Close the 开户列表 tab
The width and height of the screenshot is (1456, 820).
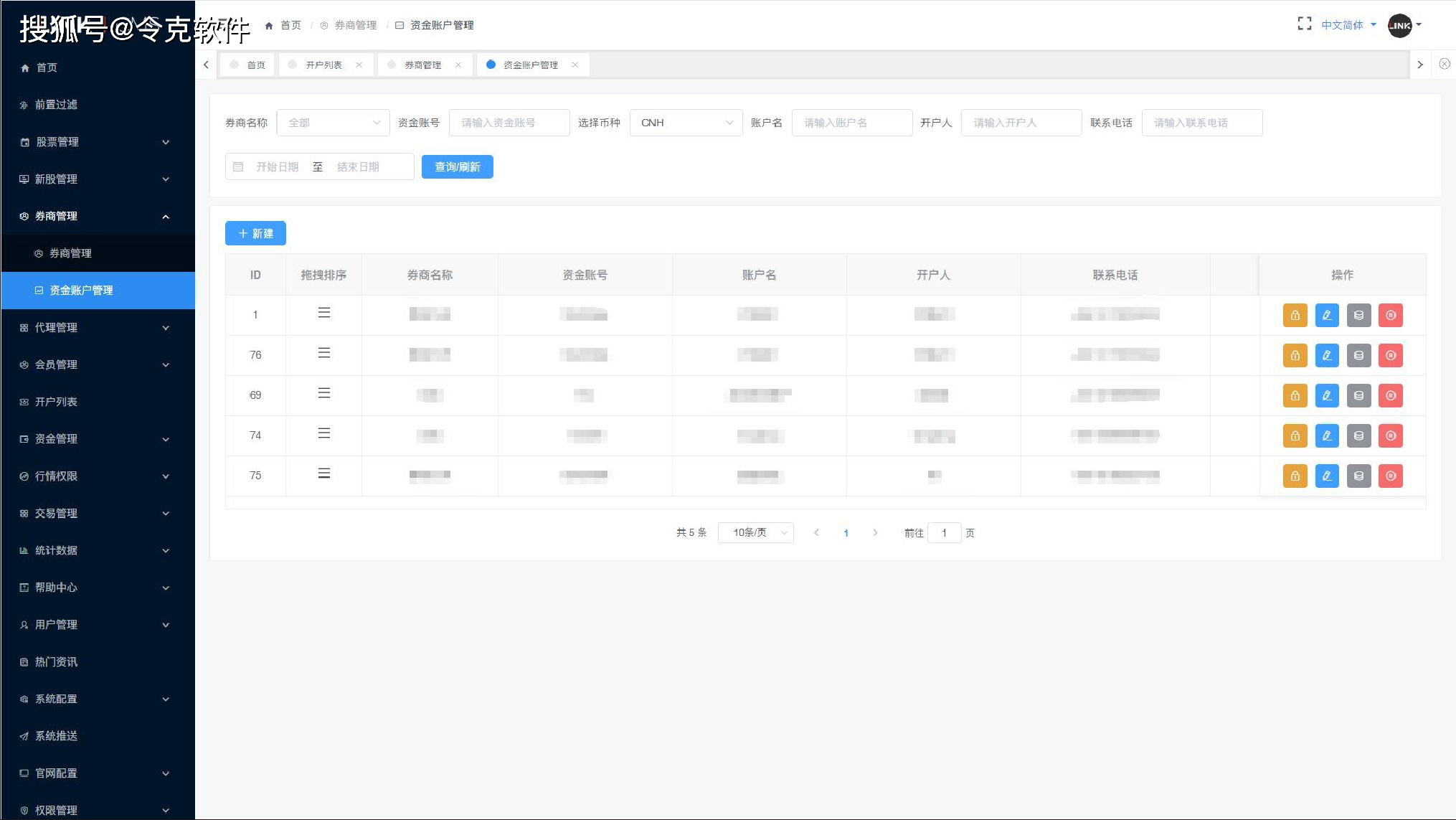(359, 65)
